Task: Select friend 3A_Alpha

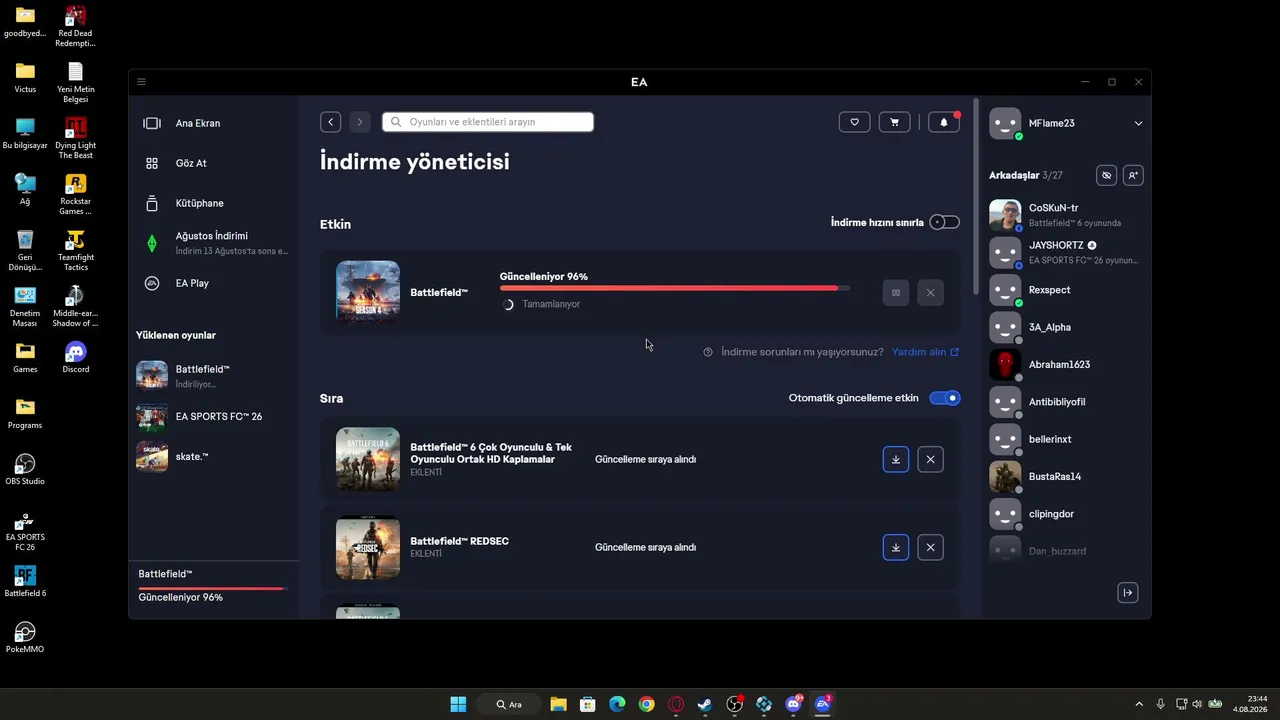Action: pyautogui.click(x=1066, y=327)
